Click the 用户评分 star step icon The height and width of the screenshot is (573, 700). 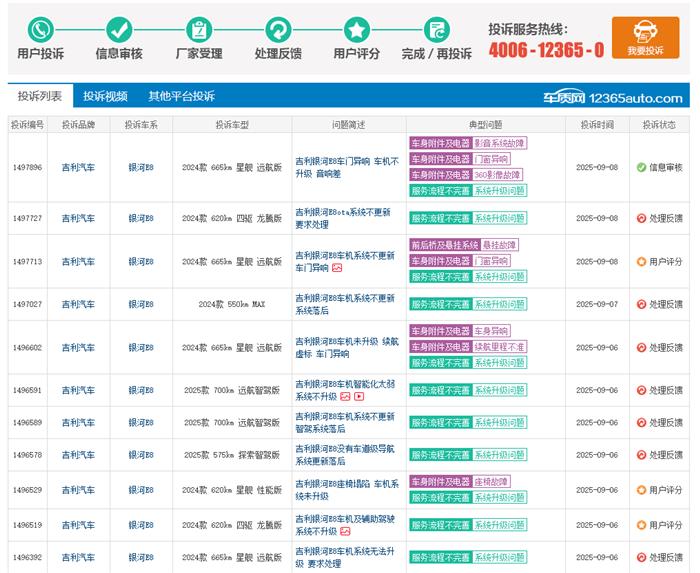pos(356,29)
